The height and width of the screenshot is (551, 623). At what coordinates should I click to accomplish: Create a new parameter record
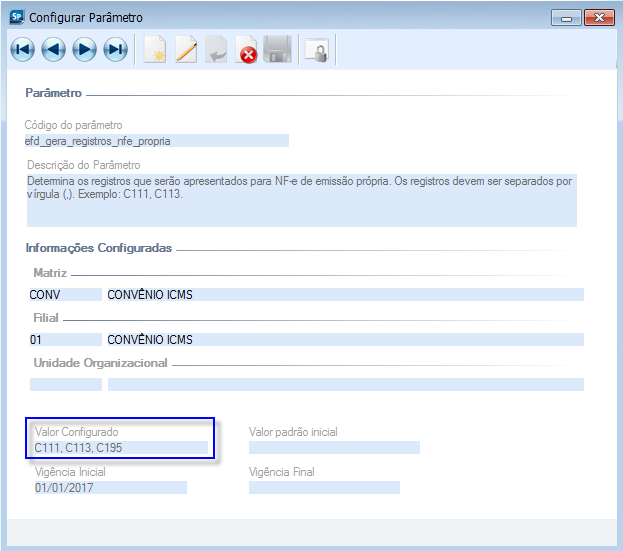155,49
